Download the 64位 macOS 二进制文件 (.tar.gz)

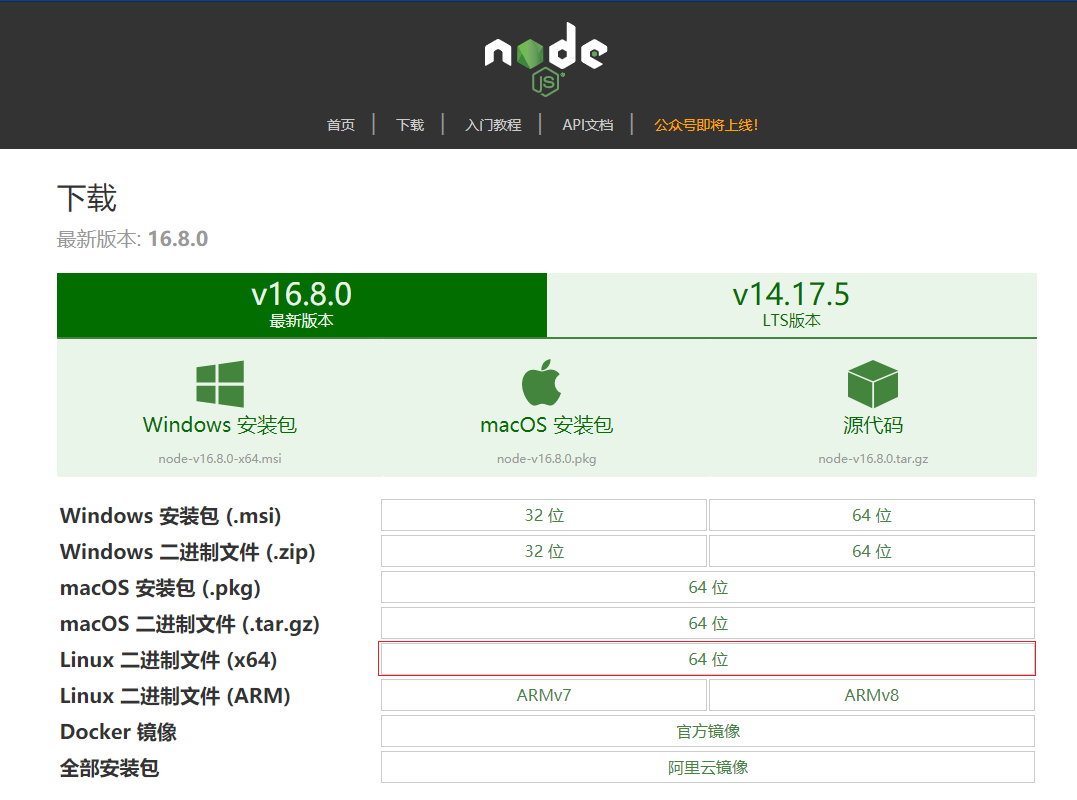coord(708,622)
